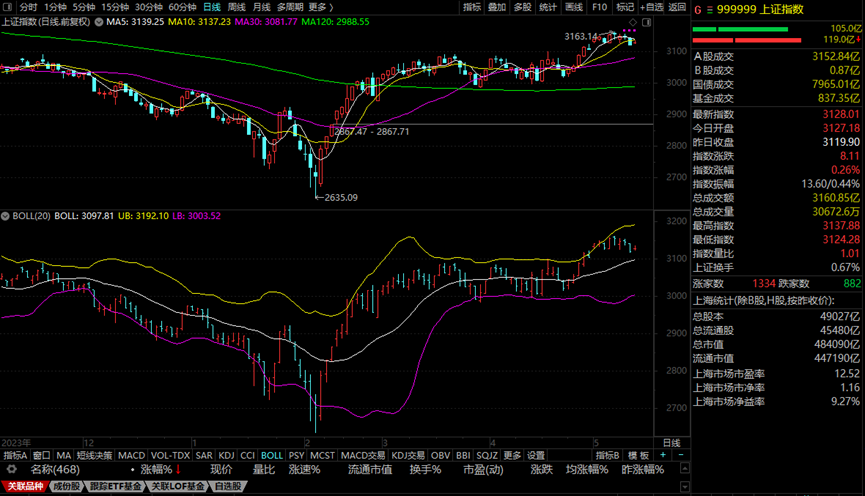Toggle the sidebar panel icon above the chart

pyautogui.click(x=647, y=22)
